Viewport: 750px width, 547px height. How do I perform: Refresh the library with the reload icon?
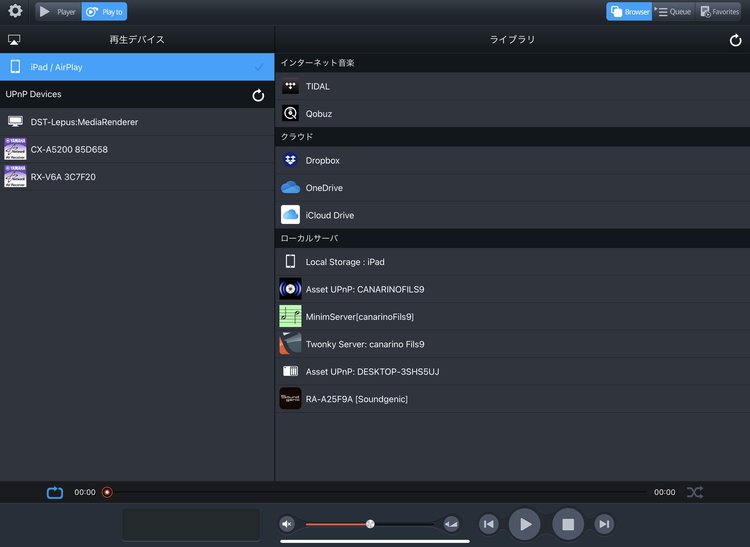[736, 40]
